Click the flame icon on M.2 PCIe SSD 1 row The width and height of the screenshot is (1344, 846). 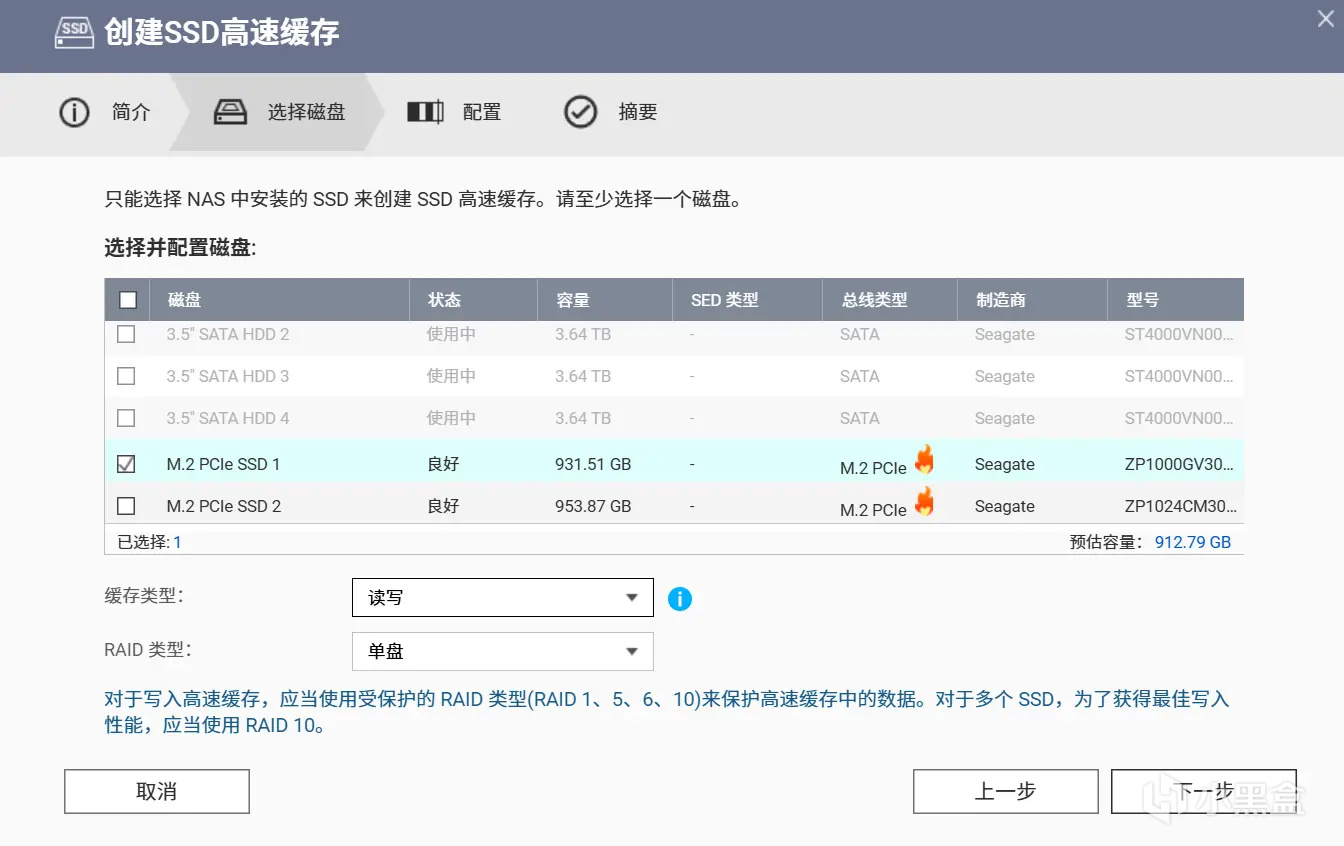pos(925,461)
